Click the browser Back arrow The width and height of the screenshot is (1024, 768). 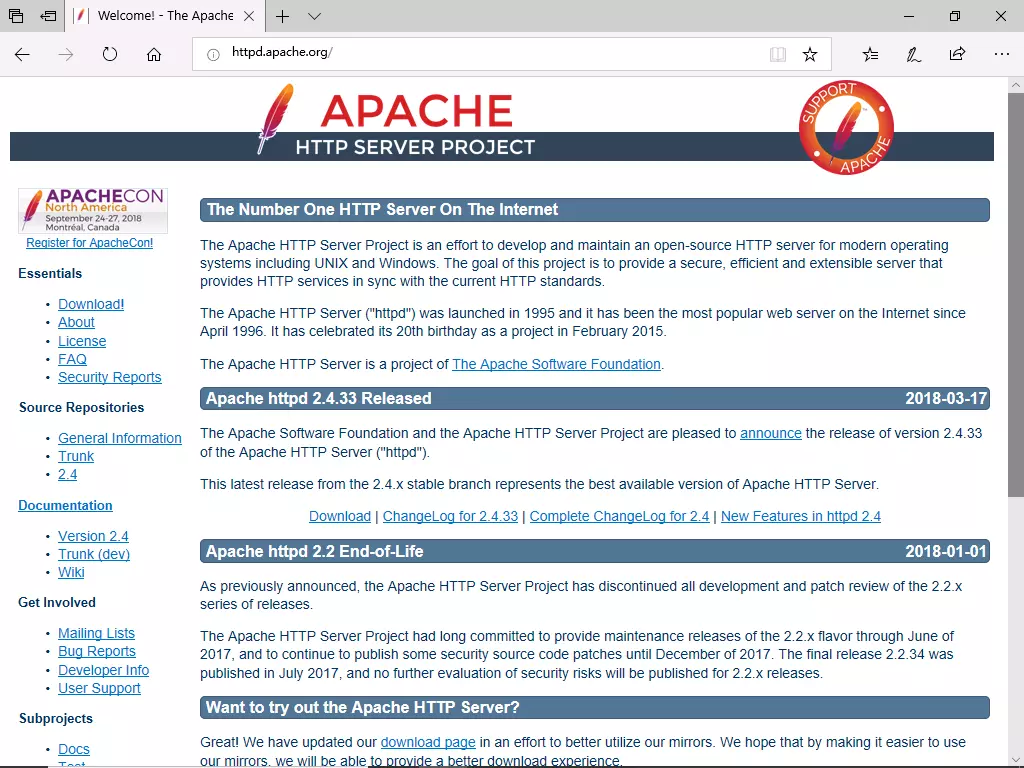click(22, 54)
